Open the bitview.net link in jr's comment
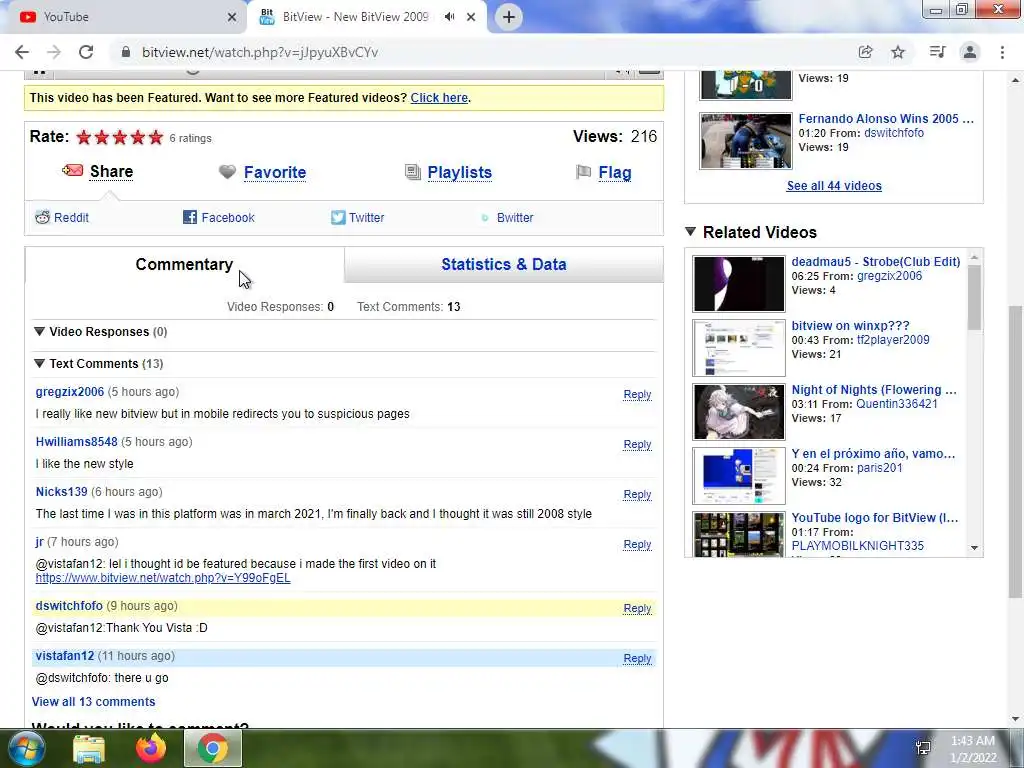This screenshot has height=768, width=1024. click(163, 578)
